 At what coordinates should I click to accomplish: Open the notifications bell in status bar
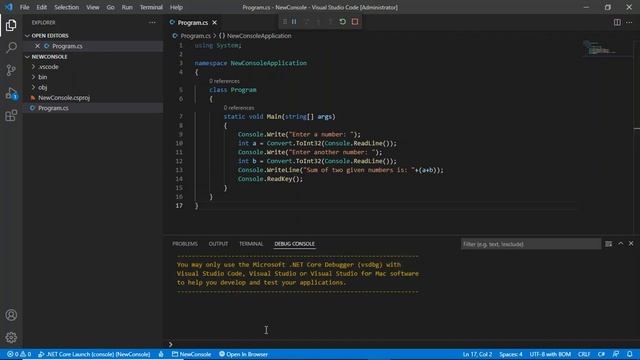[630, 354]
